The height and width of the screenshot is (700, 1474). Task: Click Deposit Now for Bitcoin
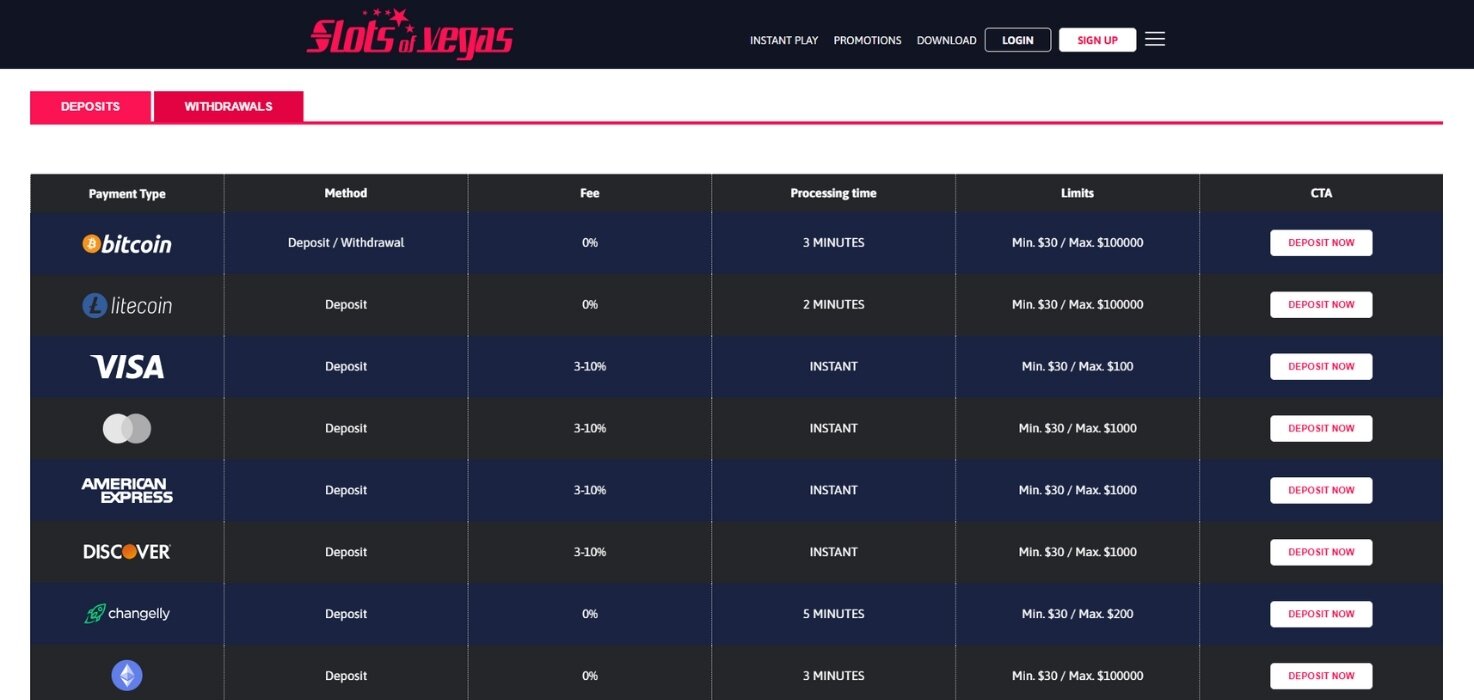[x=1321, y=243]
